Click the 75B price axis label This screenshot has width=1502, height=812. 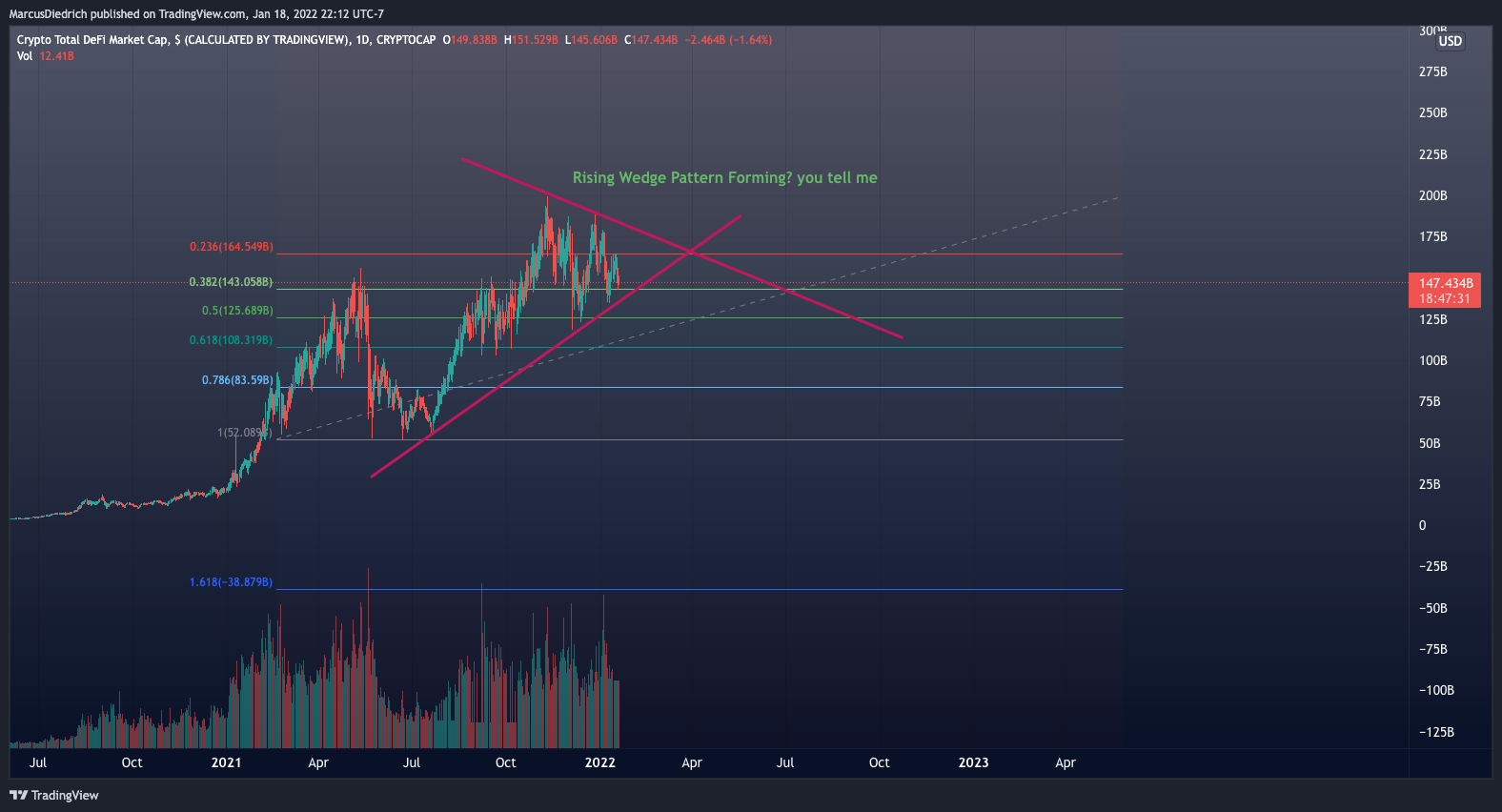(1430, 401)
